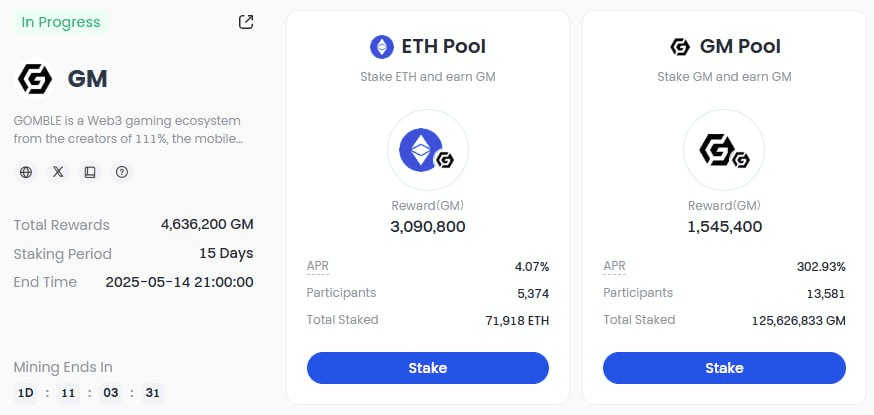Click the Ethereum icon in ETH Pool title

click(382, 47)
